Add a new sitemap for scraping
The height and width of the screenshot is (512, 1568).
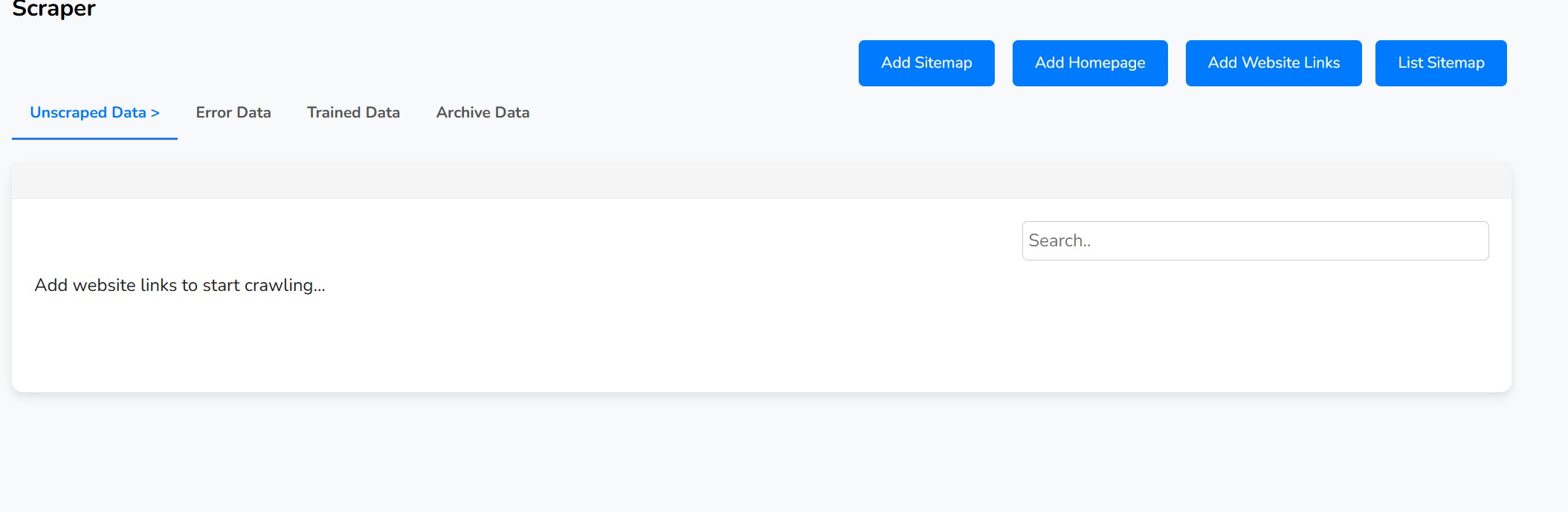tap(926, 63)
